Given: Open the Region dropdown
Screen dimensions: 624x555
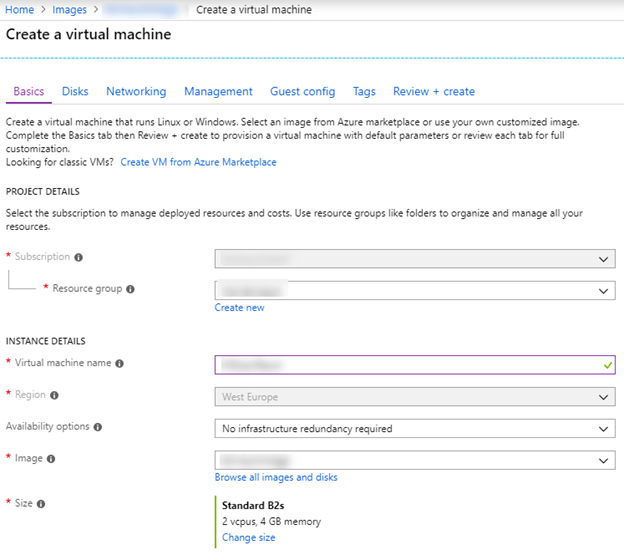Looking at the screenshot, I should click(x=415, y=397).
